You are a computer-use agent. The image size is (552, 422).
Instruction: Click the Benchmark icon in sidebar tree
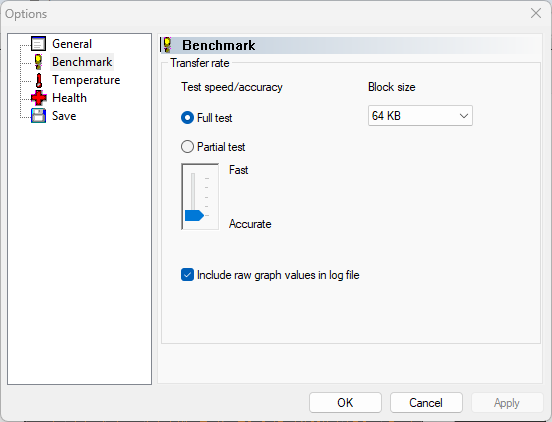click(38, 62)
